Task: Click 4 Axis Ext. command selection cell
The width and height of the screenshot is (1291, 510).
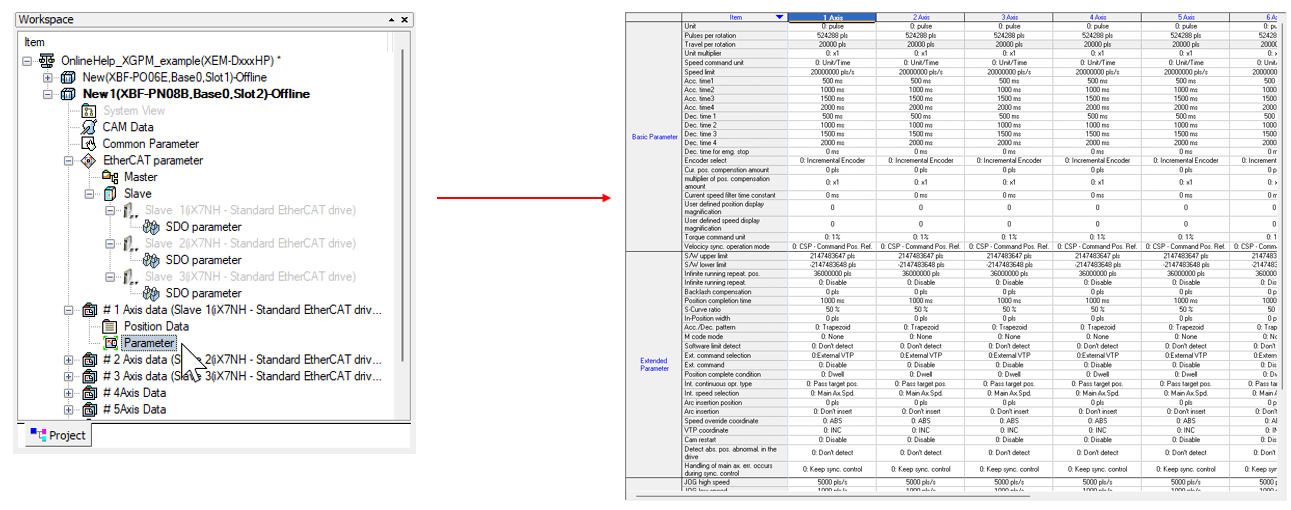Action: 1097,355
